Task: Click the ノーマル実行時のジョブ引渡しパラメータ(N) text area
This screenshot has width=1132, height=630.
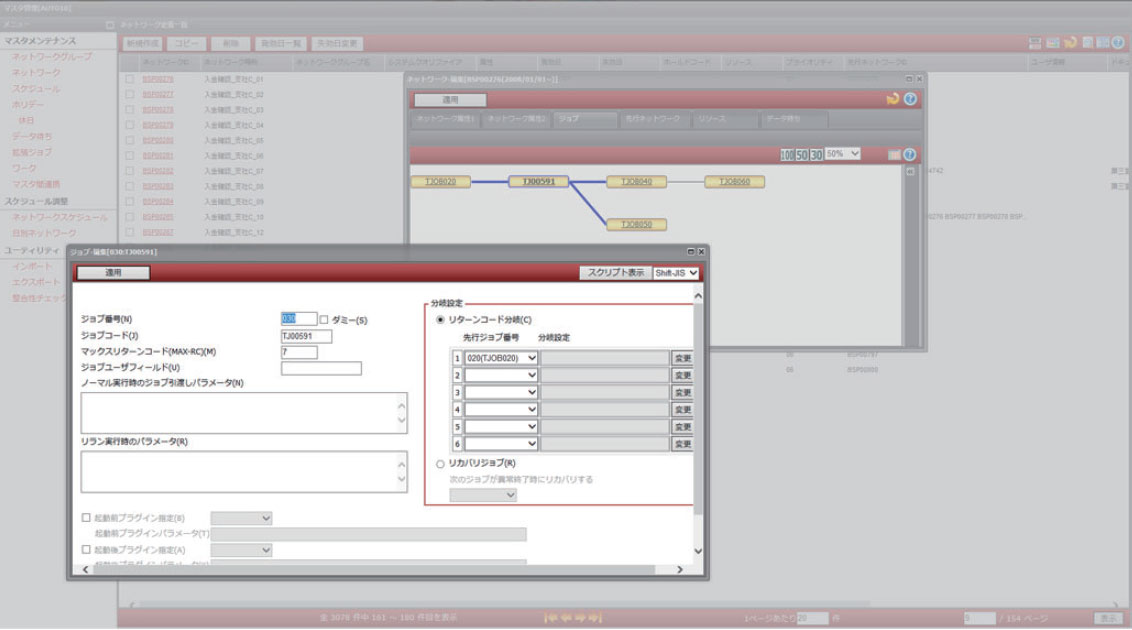Action: click(x=244, y=413)
